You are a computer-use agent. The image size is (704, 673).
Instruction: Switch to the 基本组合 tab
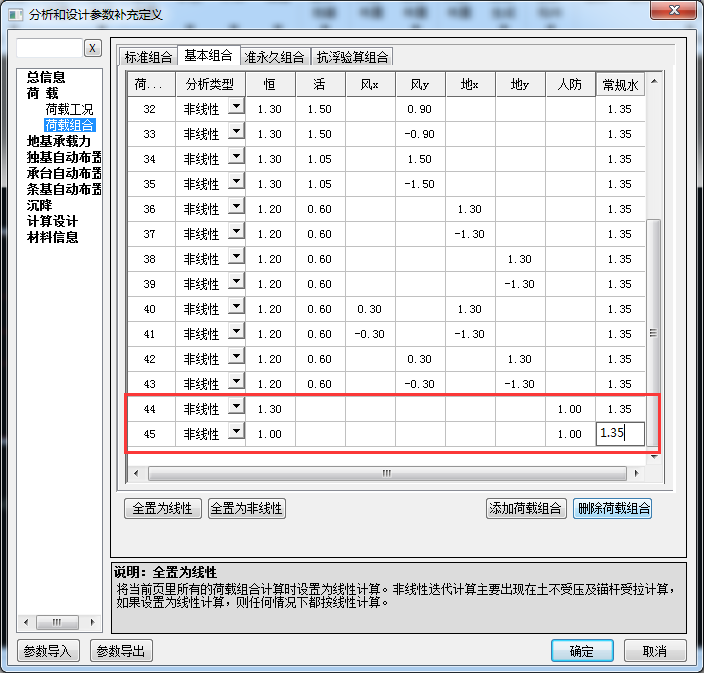click(x=208, y=55)
